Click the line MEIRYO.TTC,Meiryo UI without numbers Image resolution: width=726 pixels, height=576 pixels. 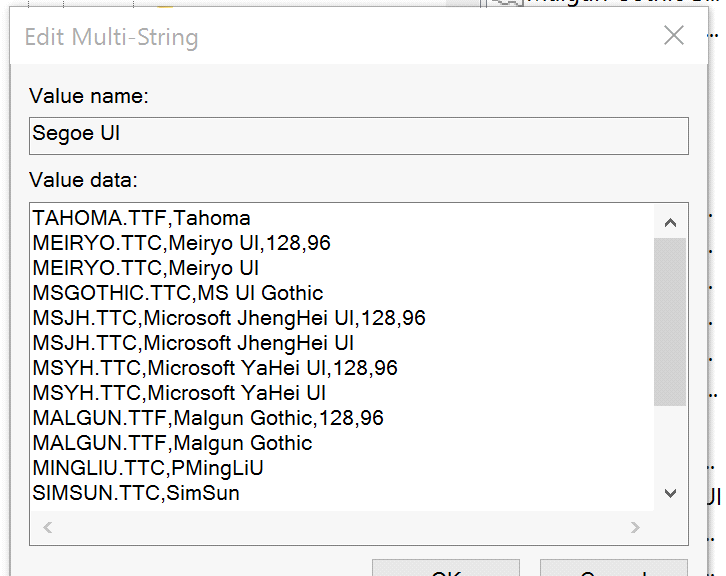[146, 268]
